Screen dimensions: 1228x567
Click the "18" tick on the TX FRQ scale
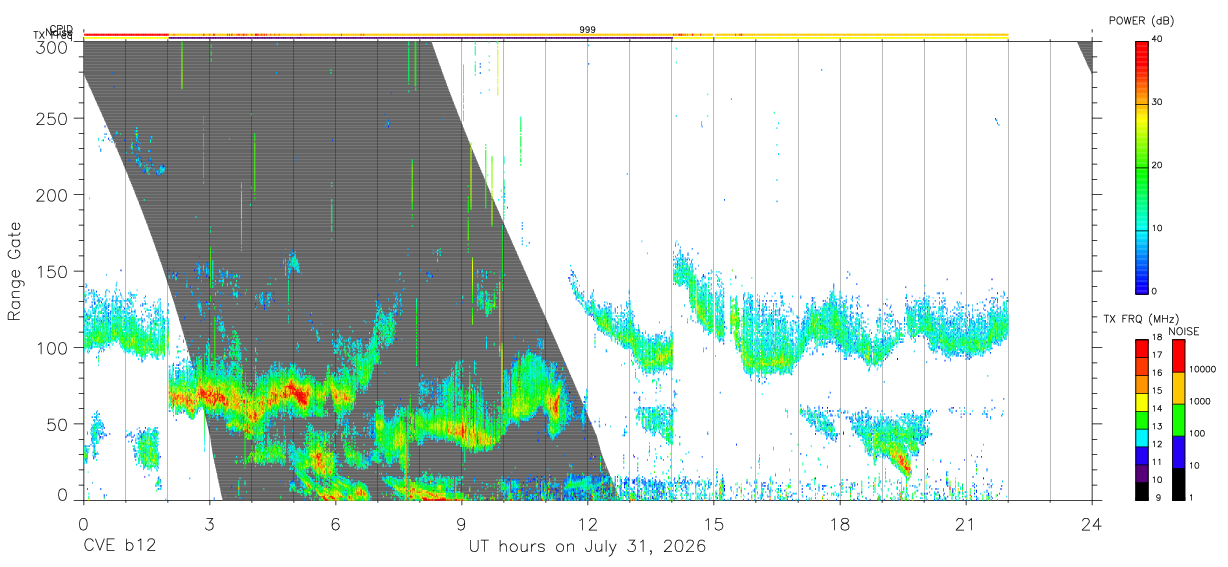[1157, 337]
